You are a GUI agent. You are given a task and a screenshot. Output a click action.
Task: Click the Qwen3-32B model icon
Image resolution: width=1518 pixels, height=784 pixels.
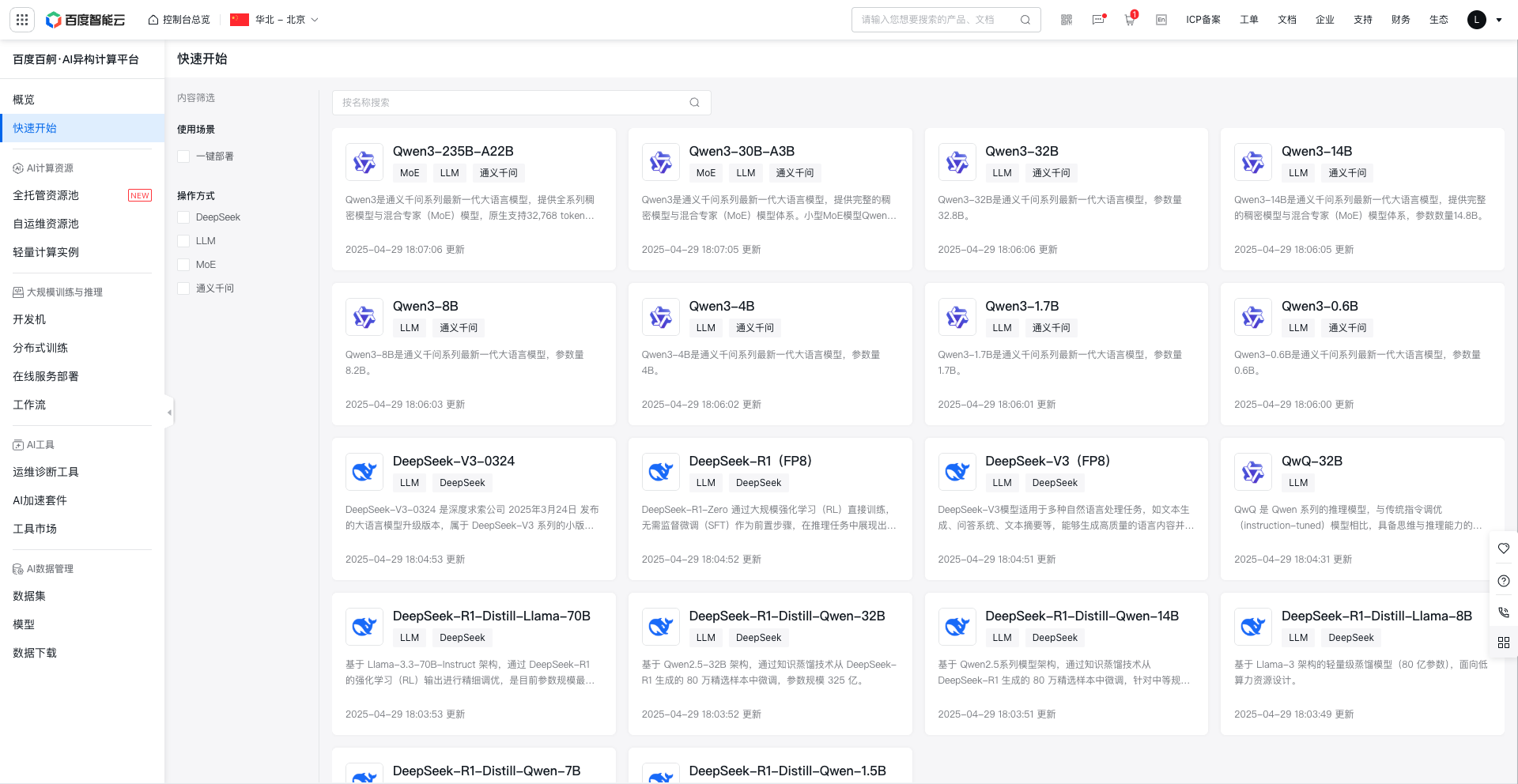957,162
